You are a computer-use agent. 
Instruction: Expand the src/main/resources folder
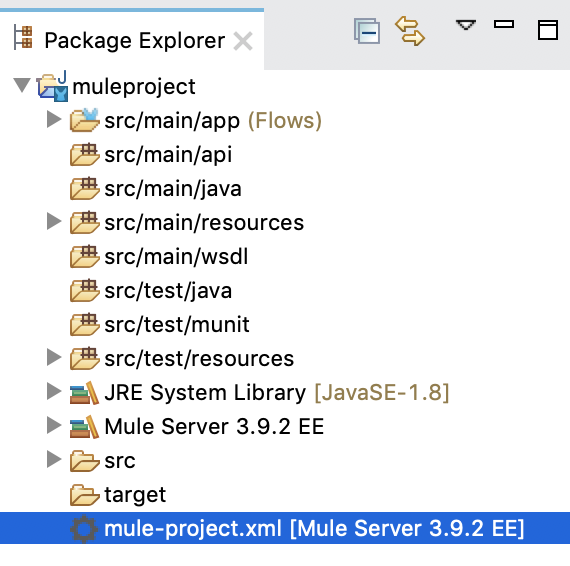(54, 221)
